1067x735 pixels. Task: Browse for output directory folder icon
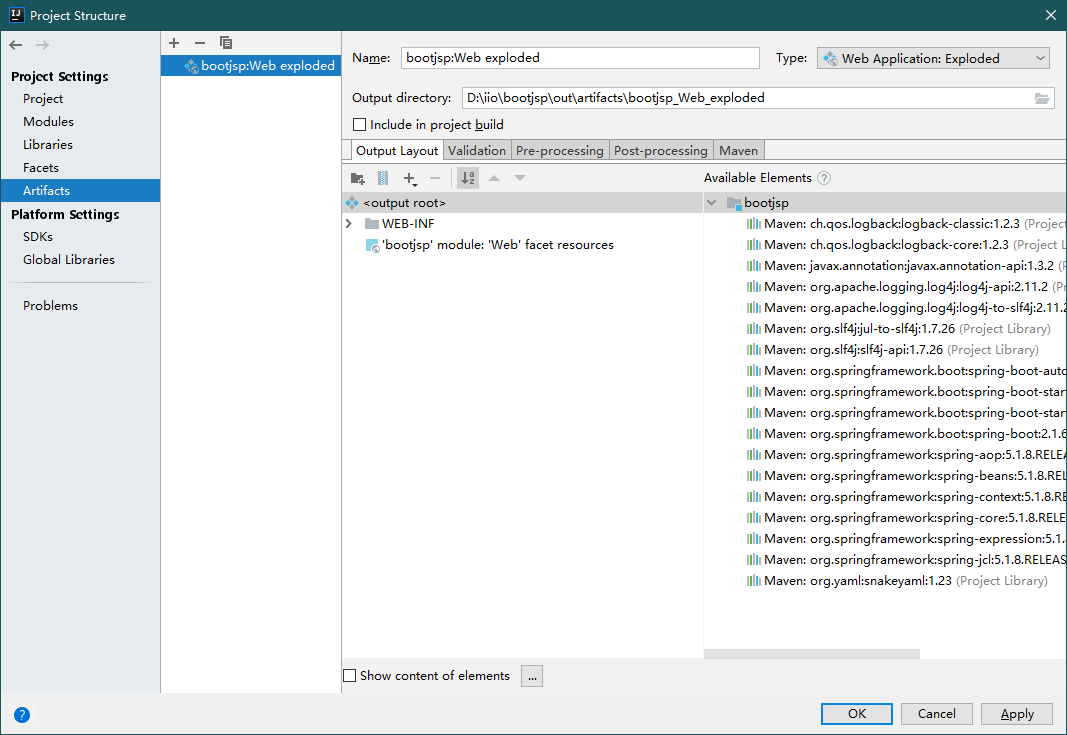[x=1042, y=98]
